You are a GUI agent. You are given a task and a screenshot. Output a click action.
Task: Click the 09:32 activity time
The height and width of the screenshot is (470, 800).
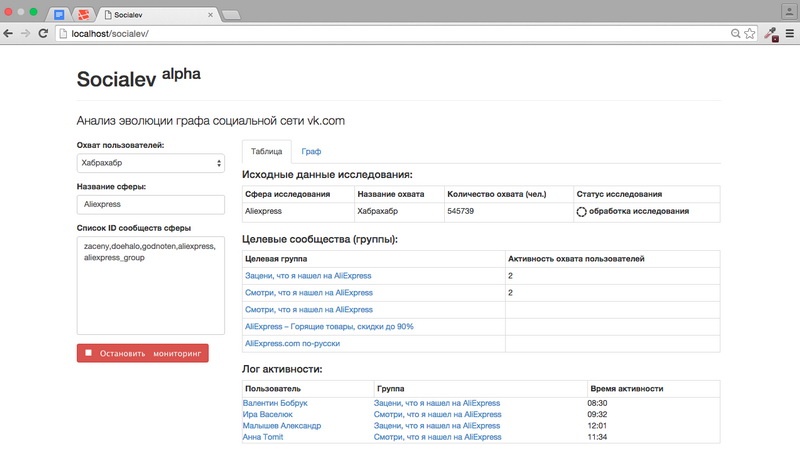[x=597, y=414]
